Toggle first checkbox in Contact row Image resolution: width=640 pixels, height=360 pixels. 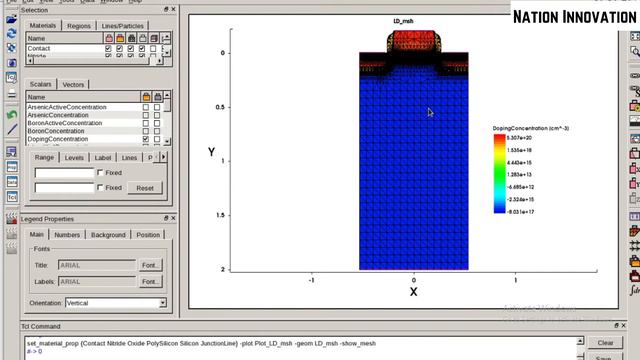(x=108, y=48)
